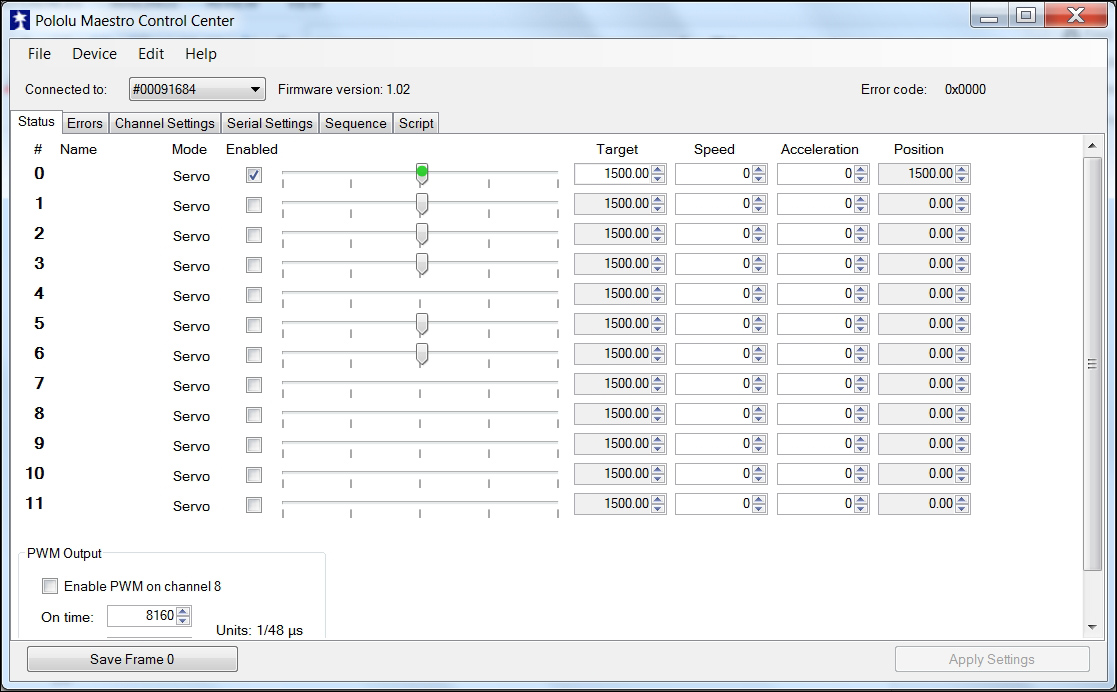Increase channel 6 Acceleration with the up arrow

pyautogui.click(x=861, y=349)
